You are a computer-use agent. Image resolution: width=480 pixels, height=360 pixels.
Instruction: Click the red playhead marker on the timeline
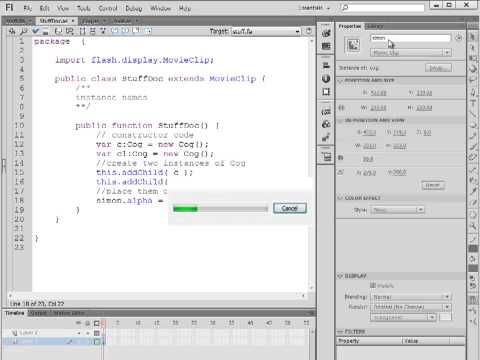click(104, 323)
